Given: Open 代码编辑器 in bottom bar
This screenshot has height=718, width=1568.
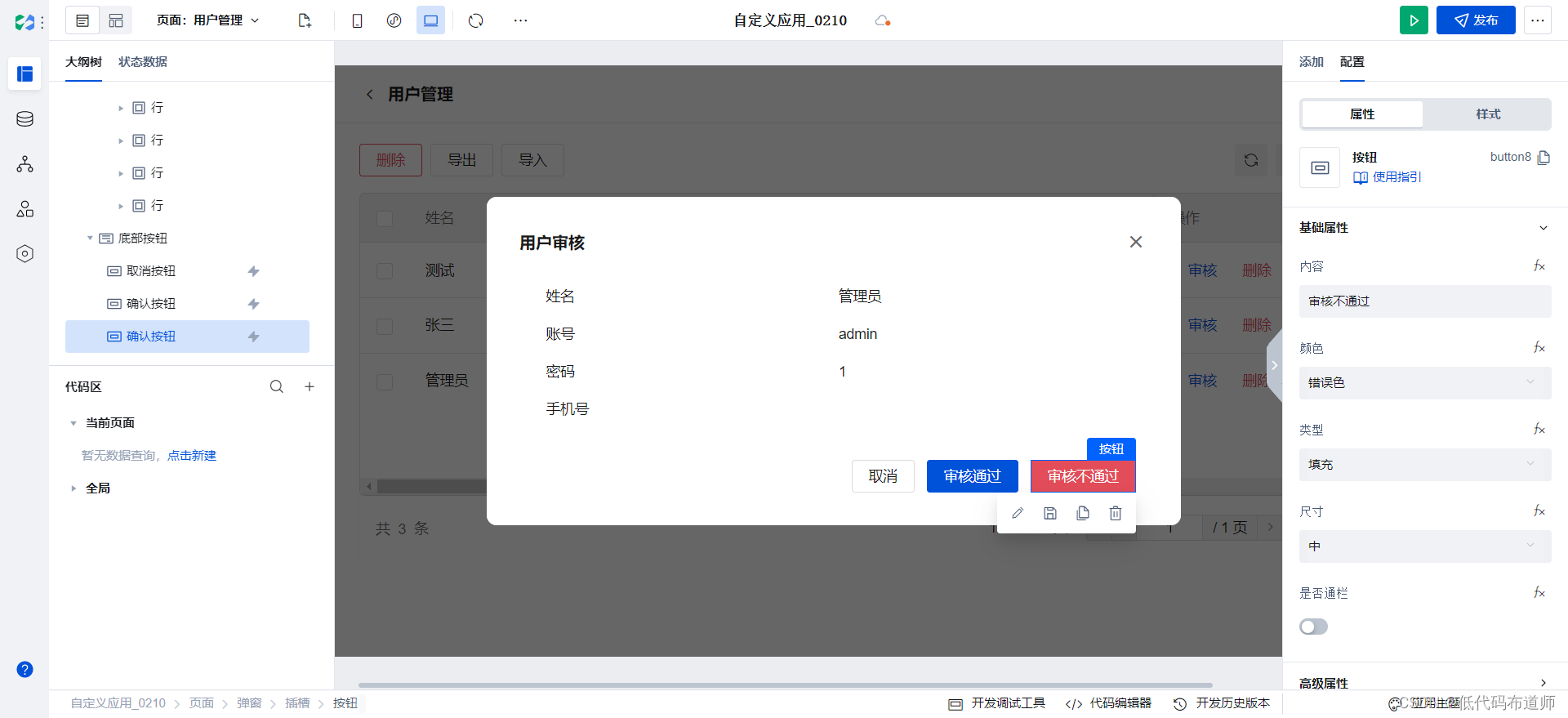Looking at the screenshot, I should coord(1108,703).
